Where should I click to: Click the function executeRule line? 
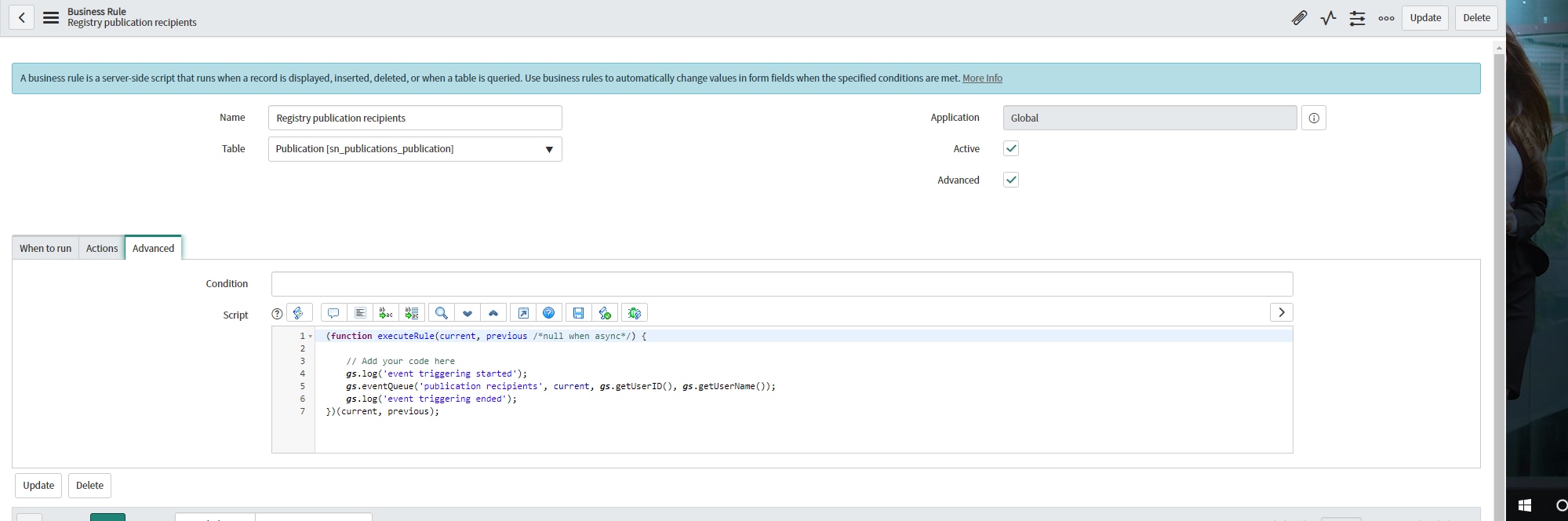486,336
